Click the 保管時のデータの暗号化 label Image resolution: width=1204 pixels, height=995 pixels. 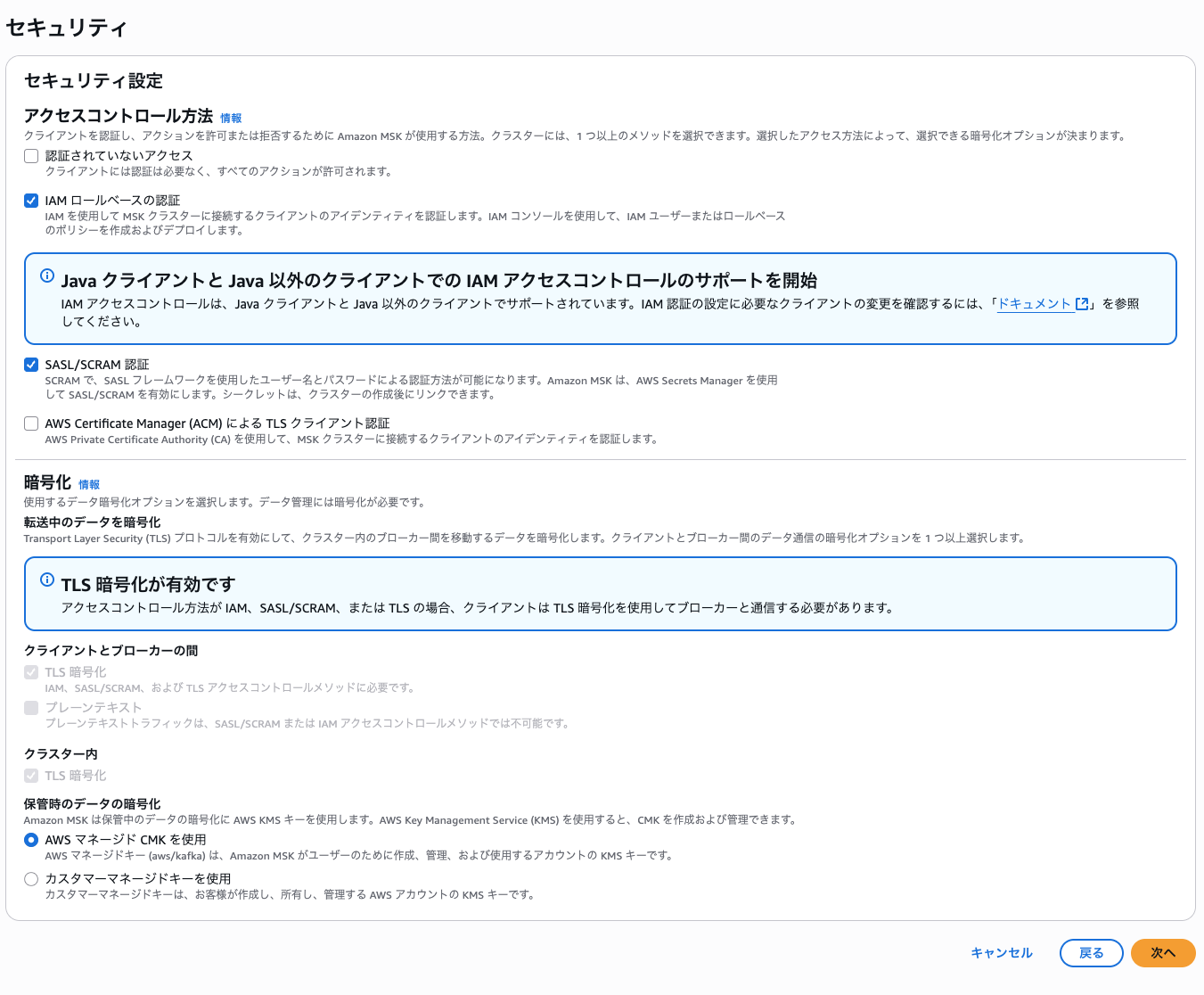click(93, 804)
